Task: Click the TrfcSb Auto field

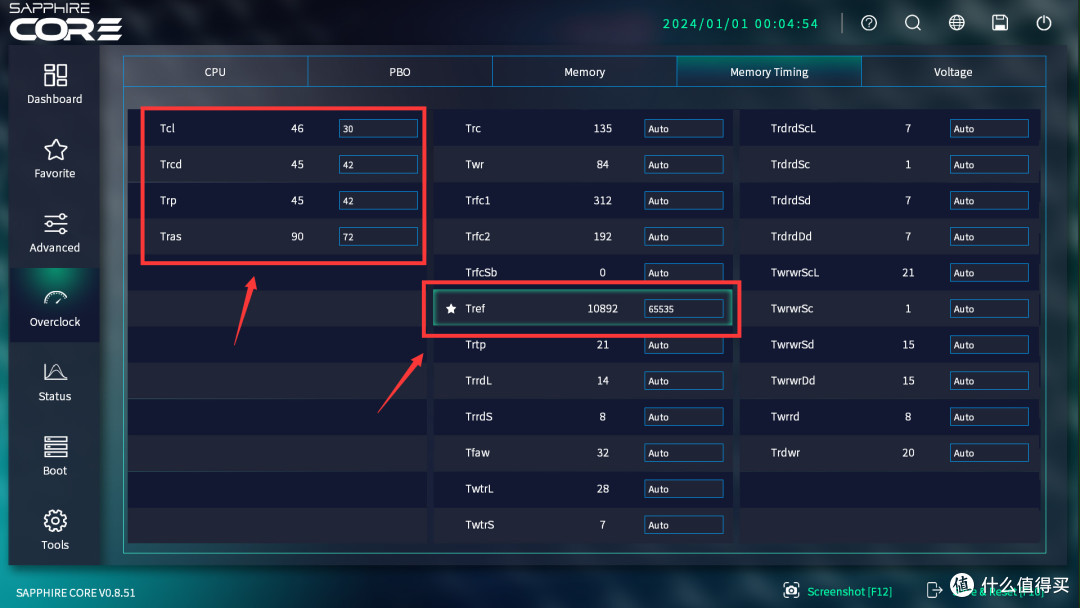Action: [684, 273]
